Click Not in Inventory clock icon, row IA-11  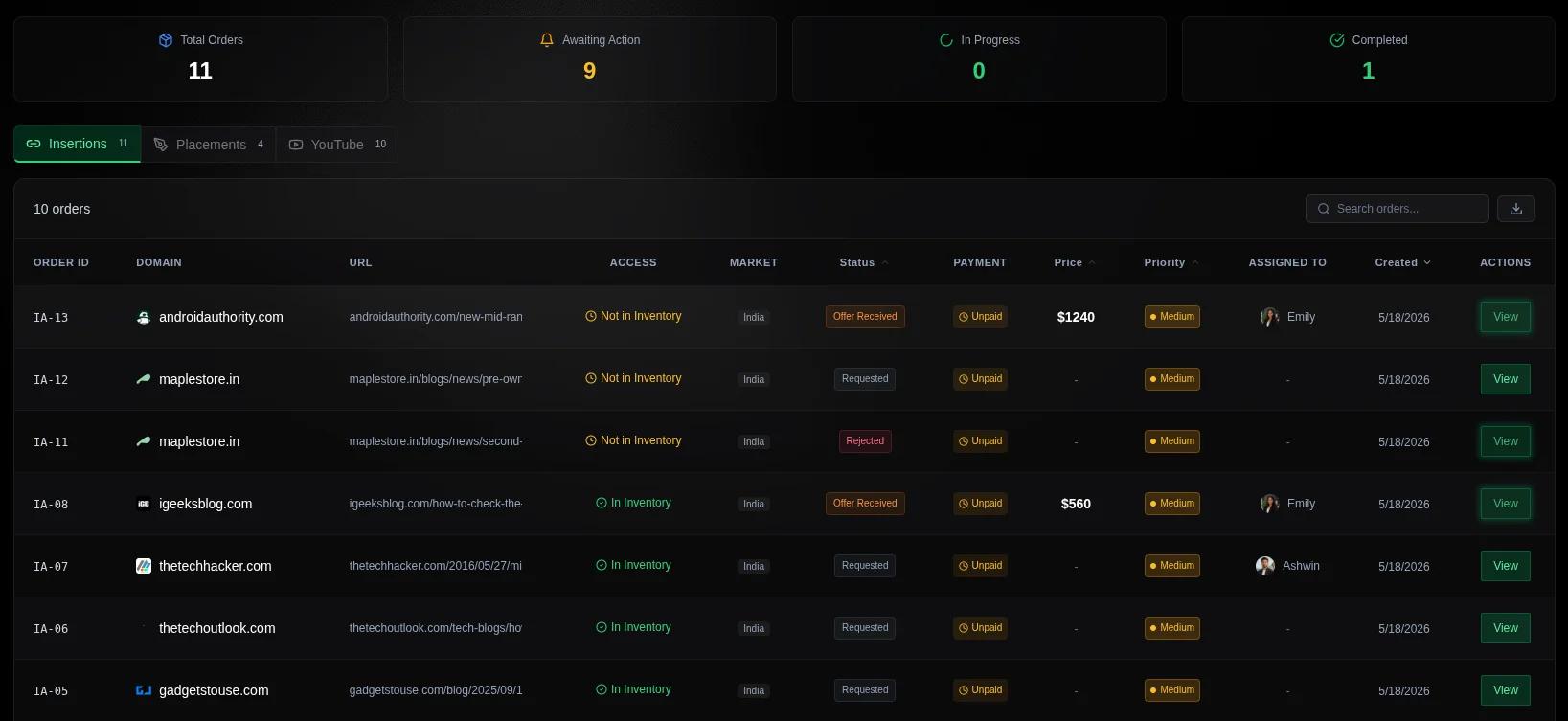tap(591, 440)
